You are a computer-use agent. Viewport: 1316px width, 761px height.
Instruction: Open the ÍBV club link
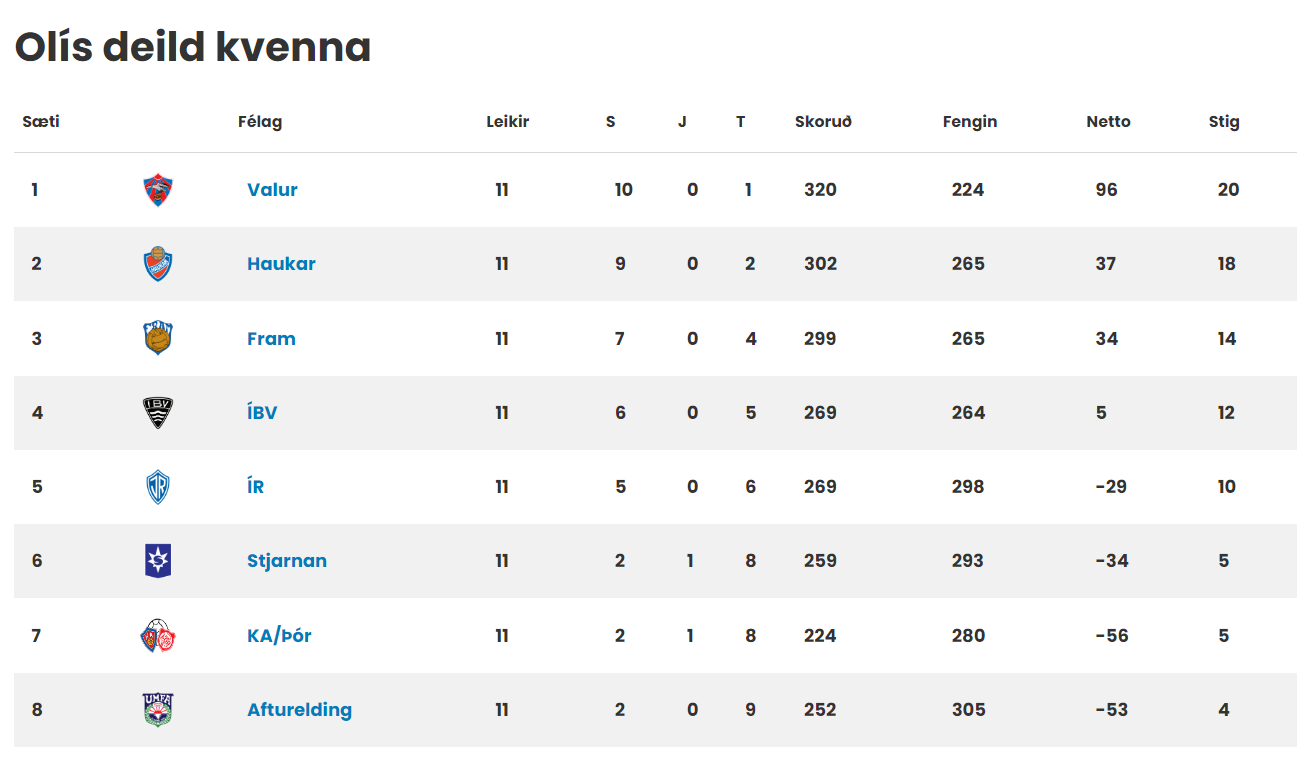pos(262,412)
